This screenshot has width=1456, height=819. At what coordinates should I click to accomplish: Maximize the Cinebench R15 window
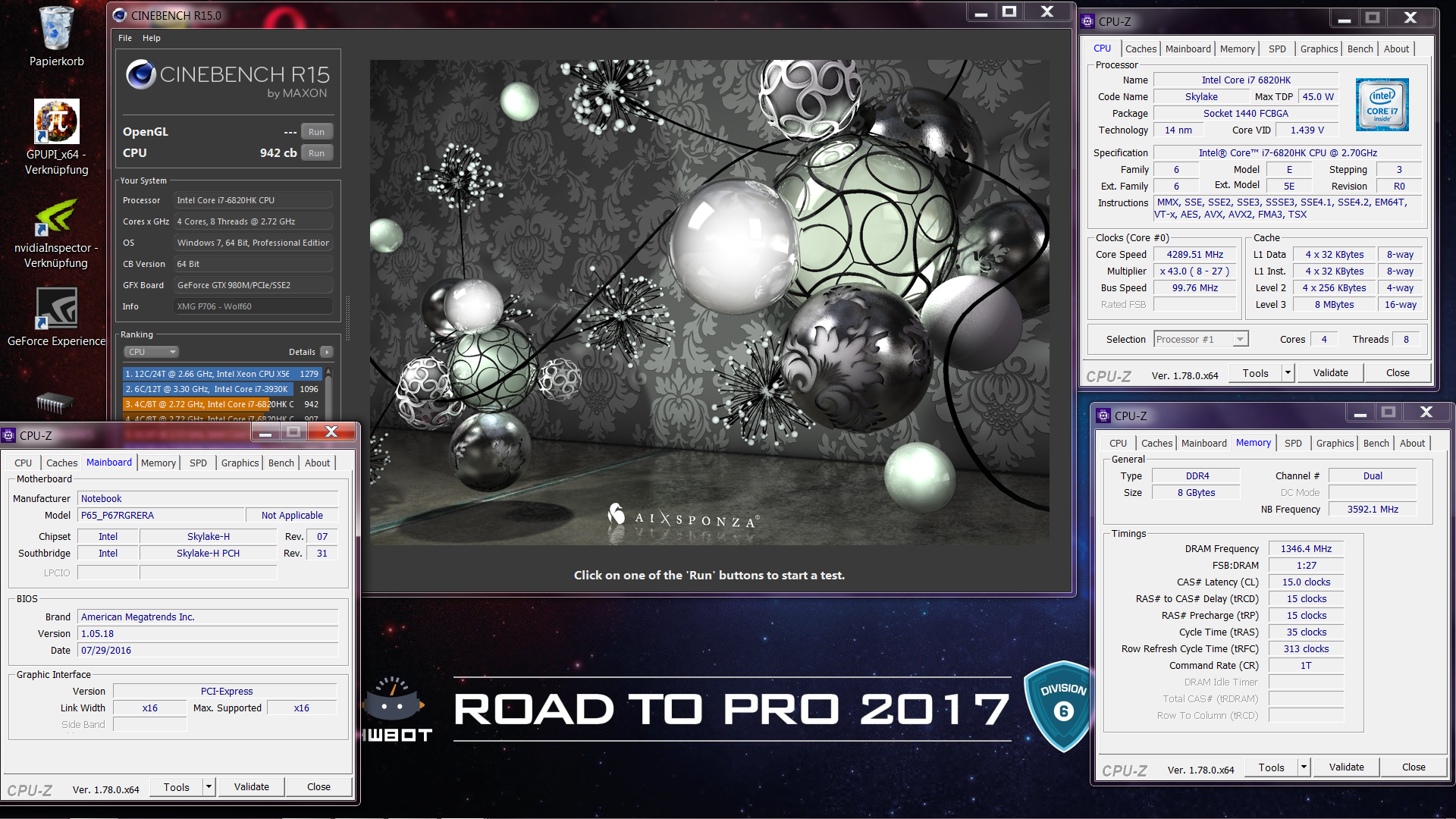tap(1009, 11)
